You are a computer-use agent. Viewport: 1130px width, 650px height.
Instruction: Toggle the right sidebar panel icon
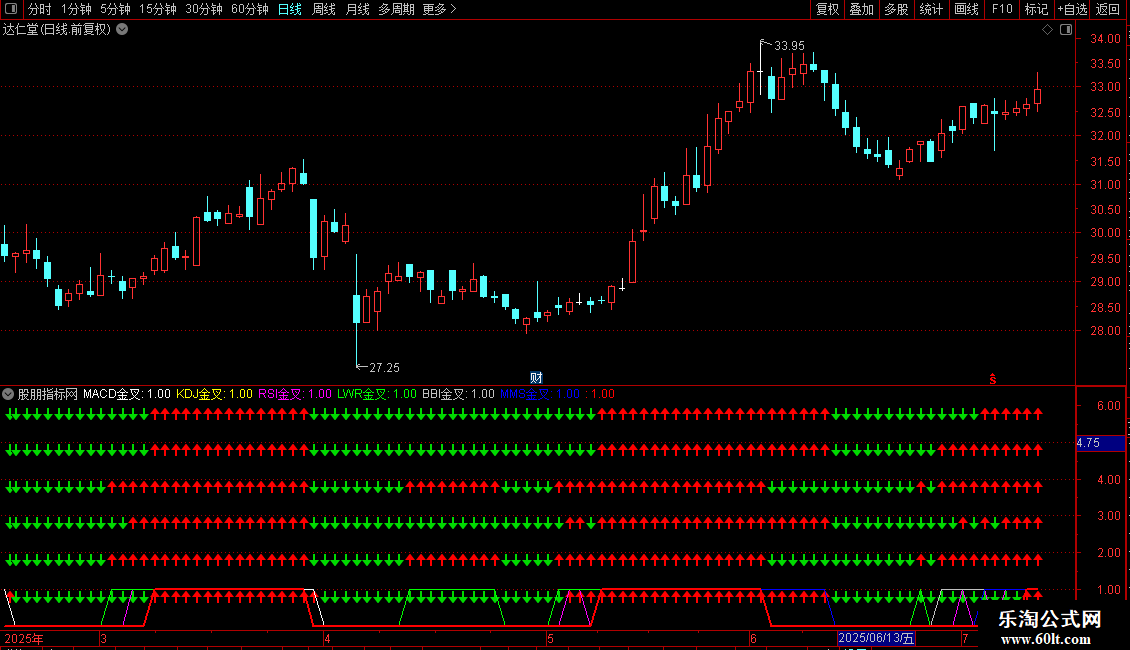point(1066,30)
